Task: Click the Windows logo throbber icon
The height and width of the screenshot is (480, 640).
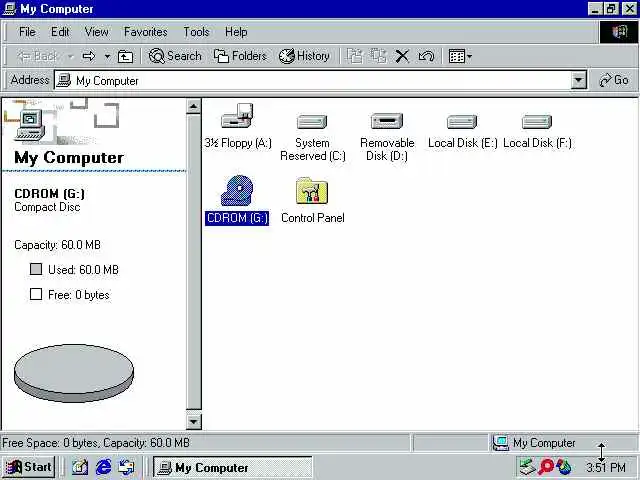Action: tap(619, 32)
